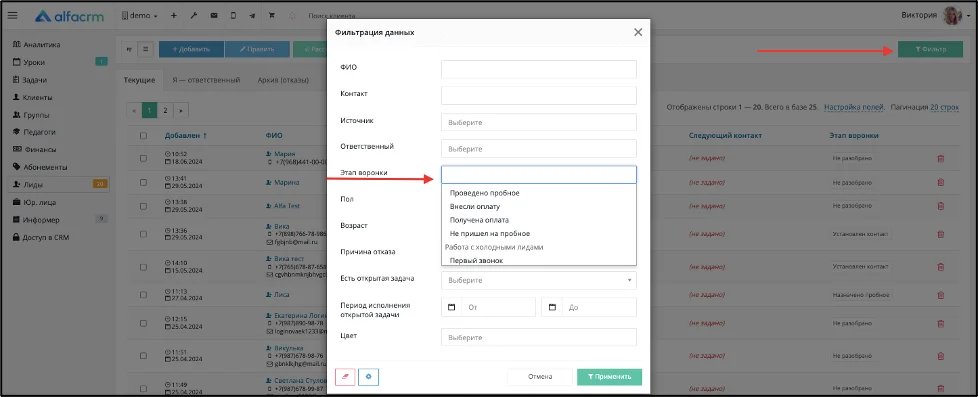Open the Цвет dropdown

pyautogui.click(x=539, y=337)
